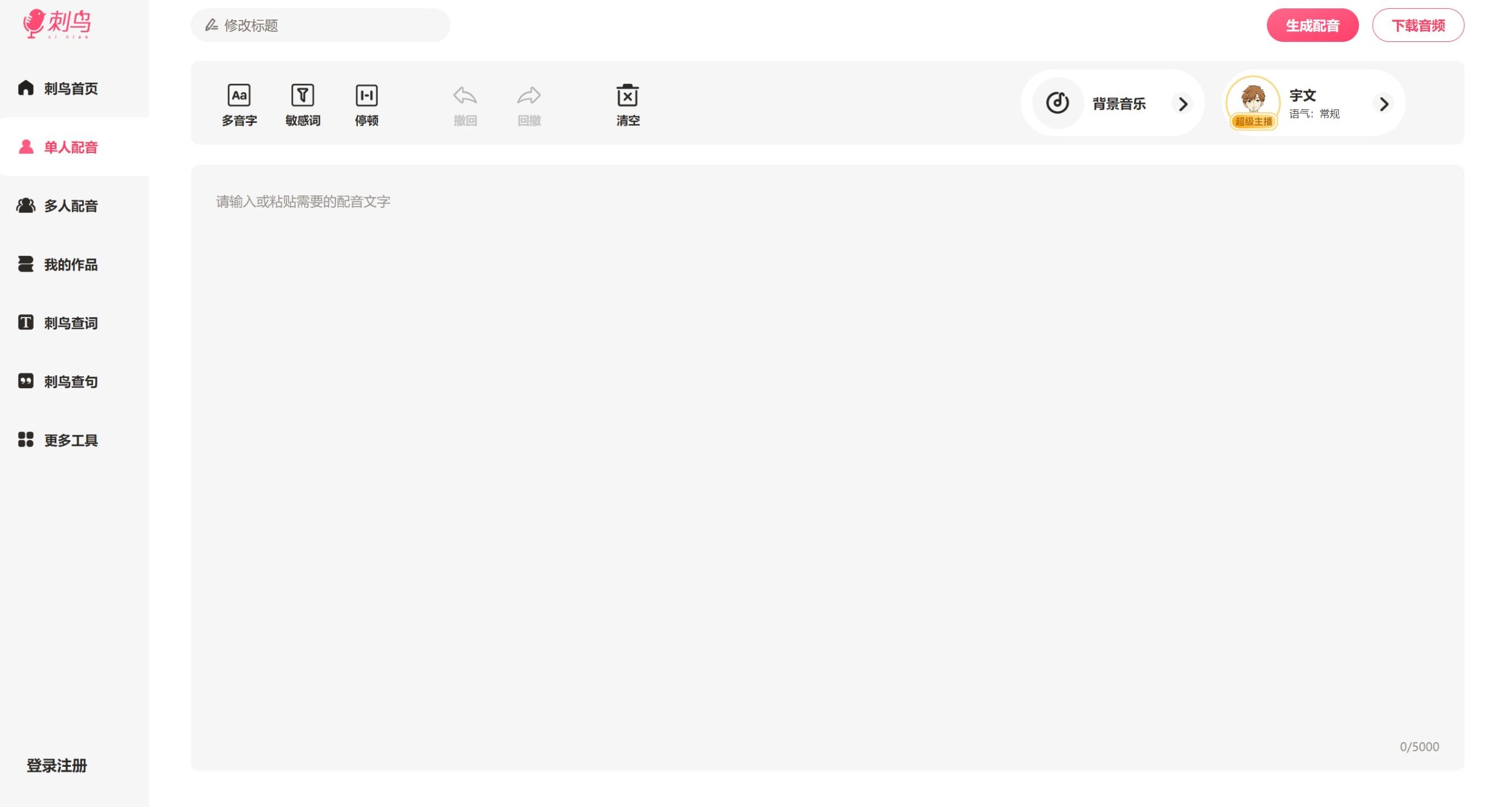Expand the 宇文 voice selector chevron

pyautogui.click(x=1384, y=104)
